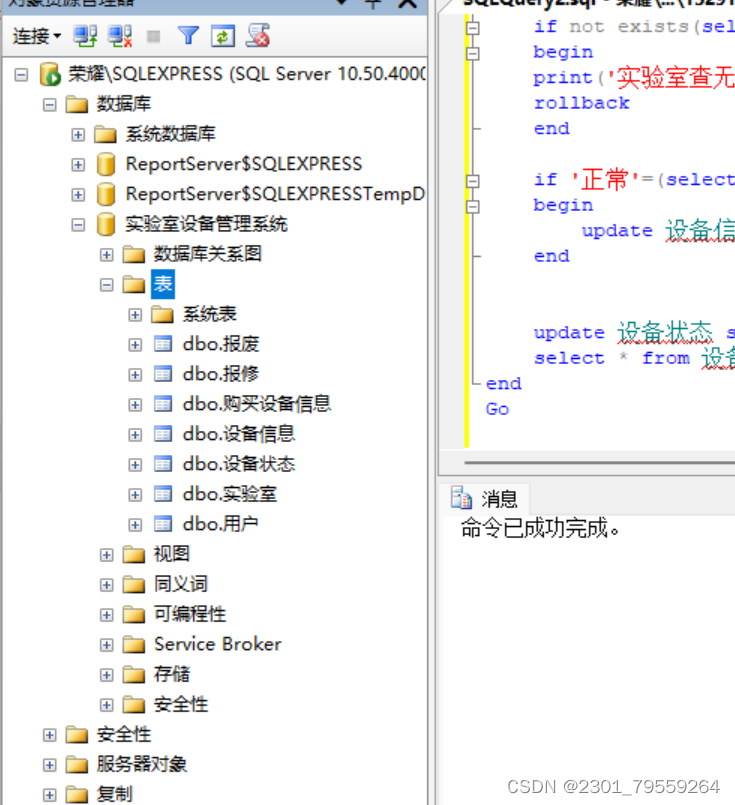Expand the dbo.用户 table node
The width and height of the screenshot is (735, 805).
[x=135, y=525]
